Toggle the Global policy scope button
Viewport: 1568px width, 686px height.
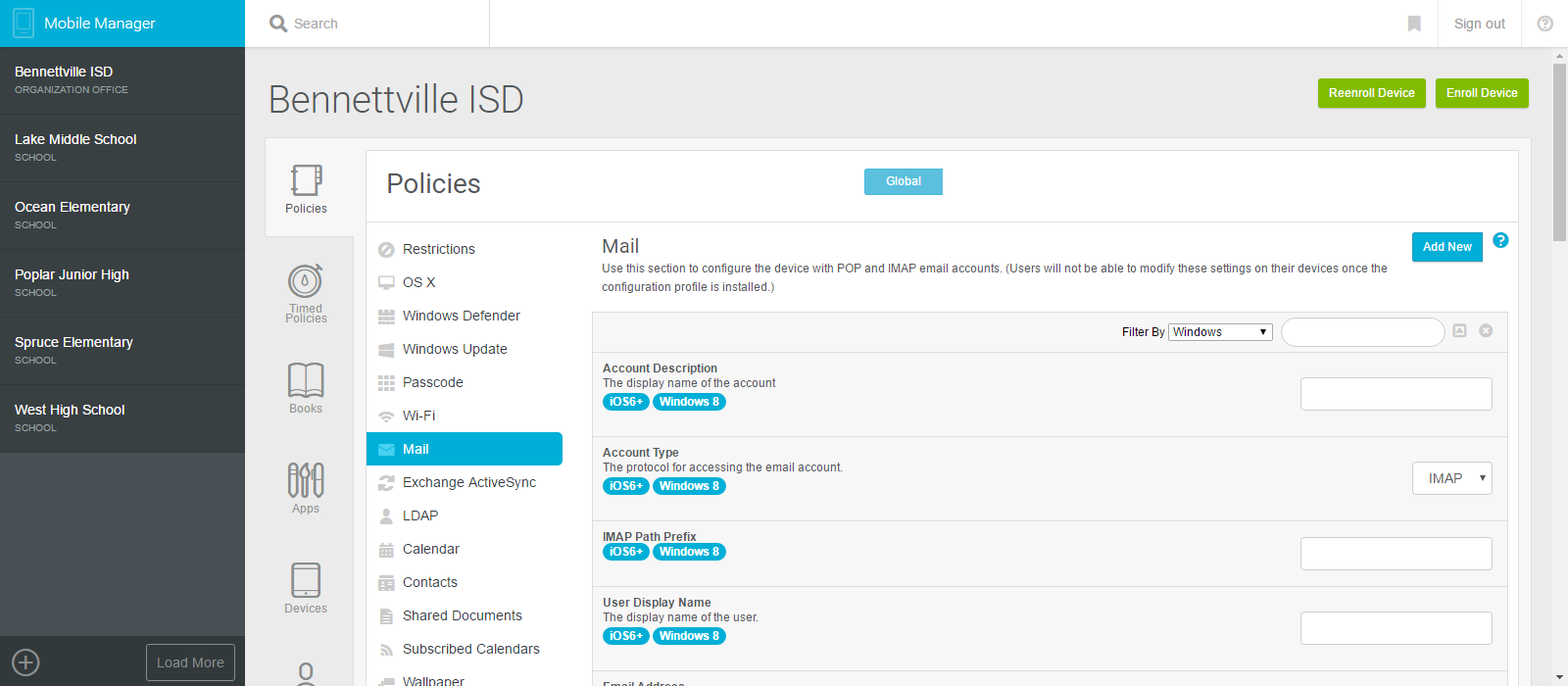tap(903, 181)
